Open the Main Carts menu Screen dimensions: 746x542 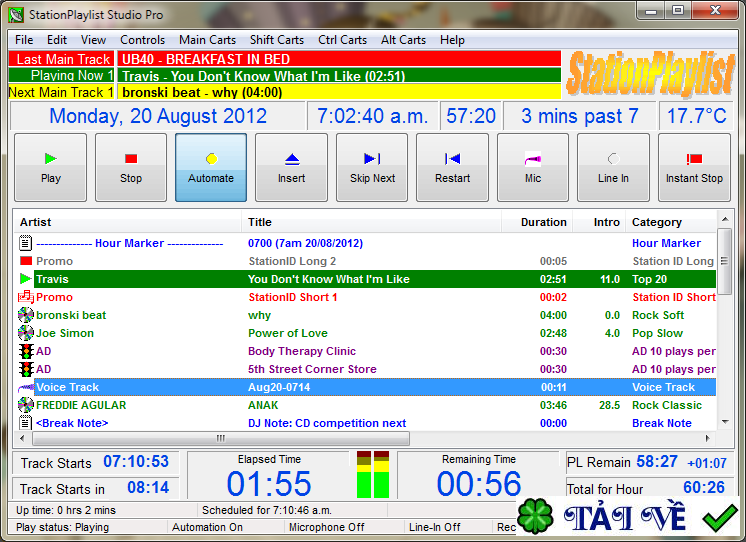(x=207, y=40)
